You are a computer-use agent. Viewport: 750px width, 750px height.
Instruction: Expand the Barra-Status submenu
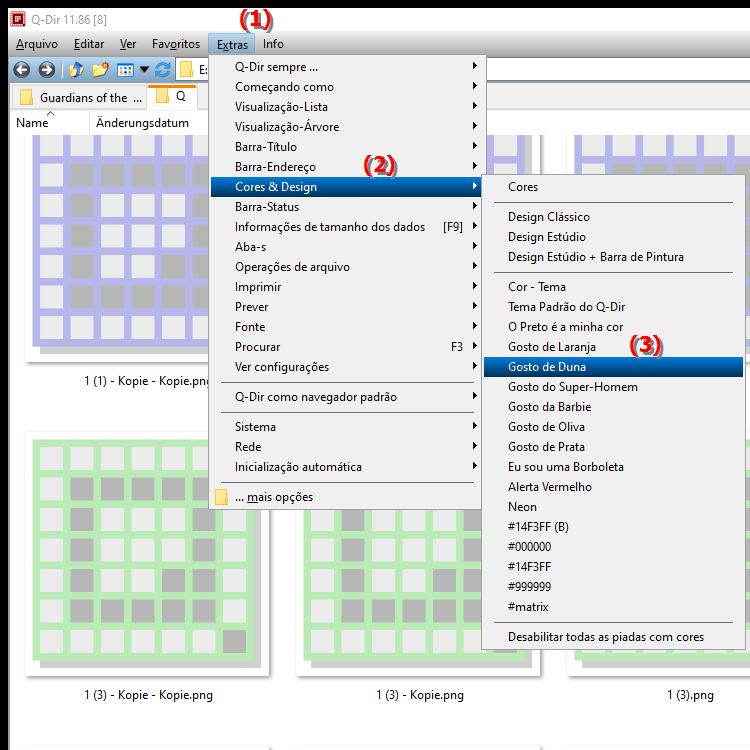348,207
